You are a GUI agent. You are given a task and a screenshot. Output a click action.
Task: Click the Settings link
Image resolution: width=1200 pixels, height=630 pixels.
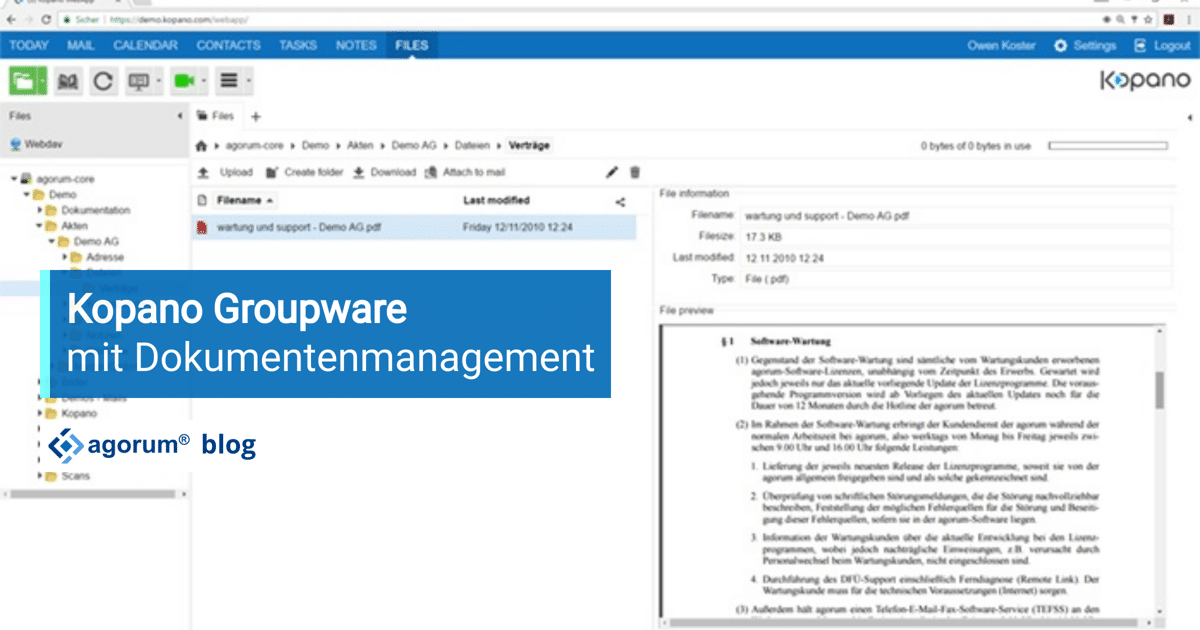pos(1094,46)
